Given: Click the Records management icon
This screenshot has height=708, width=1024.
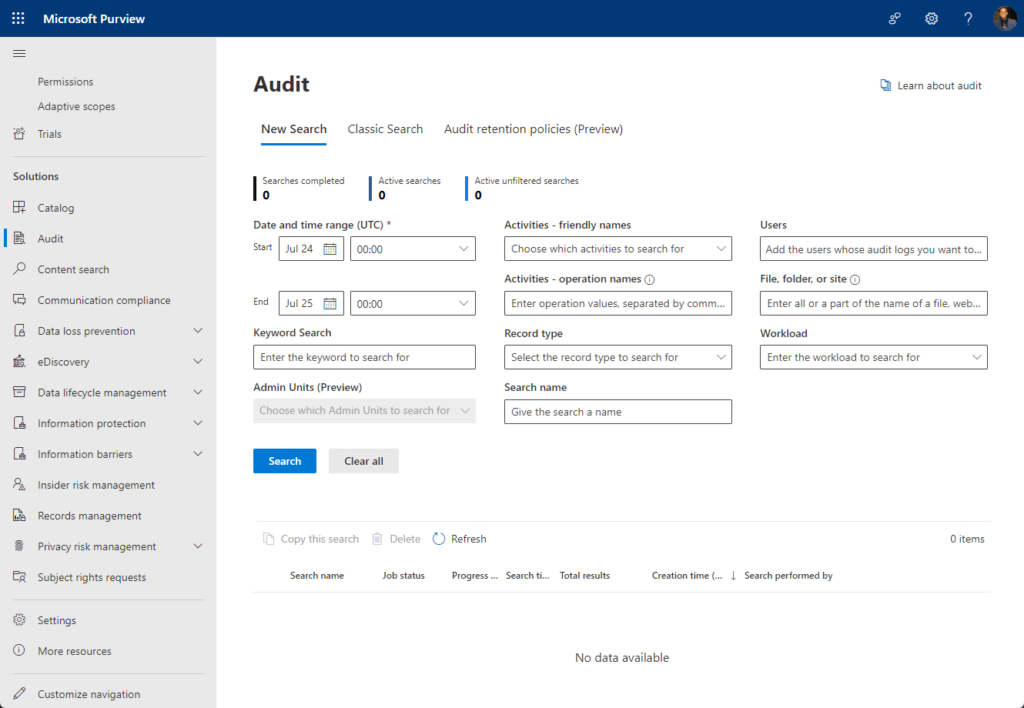Looking at the screenshot, I should tap(19, 515).
